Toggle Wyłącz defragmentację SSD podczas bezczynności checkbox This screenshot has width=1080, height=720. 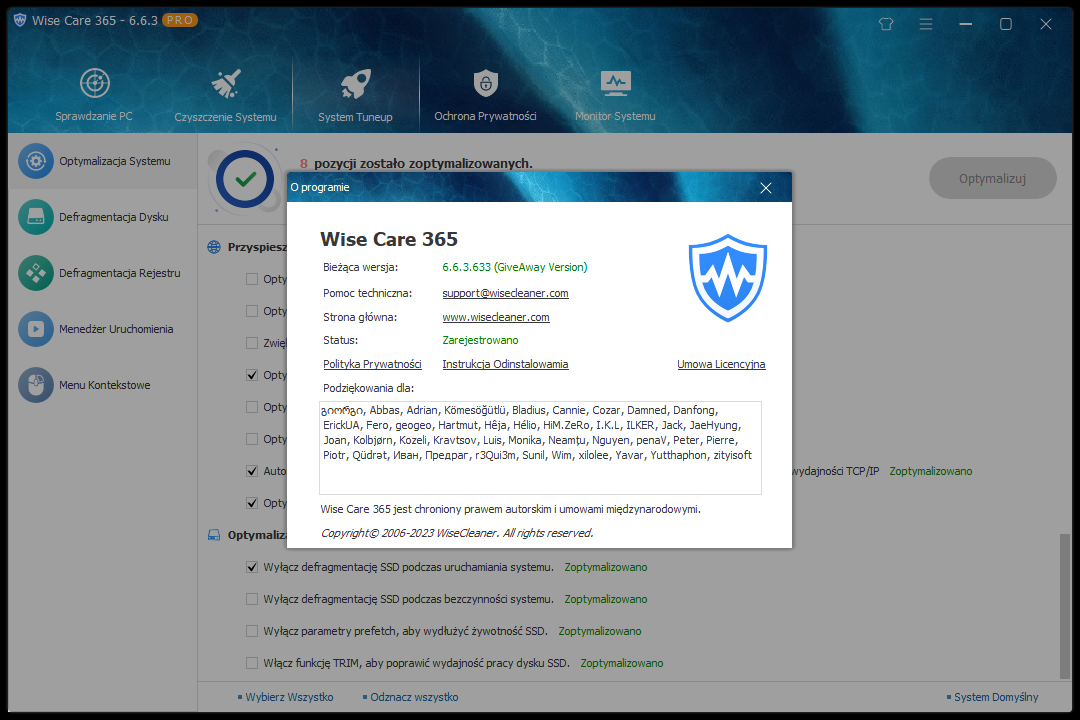pyautogui.click(x=252, y=599)
